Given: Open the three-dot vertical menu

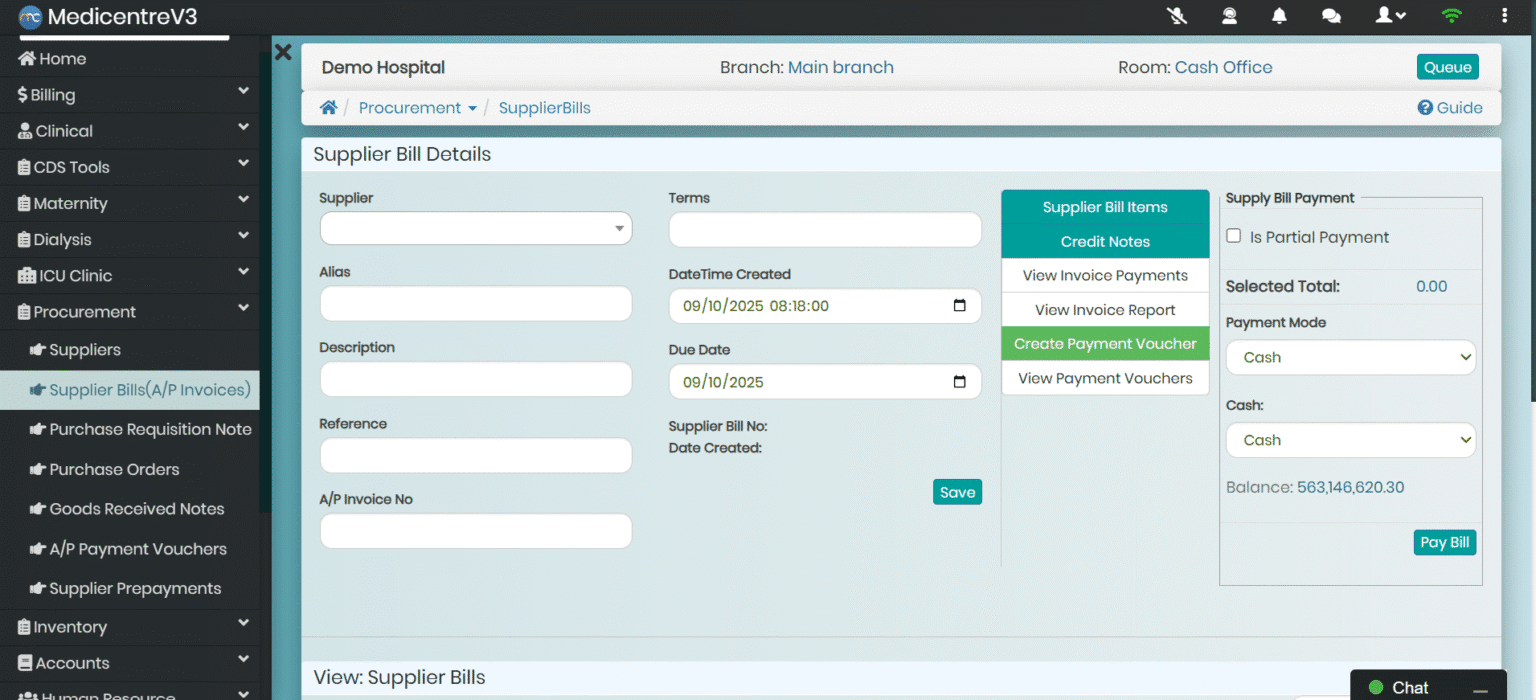Looking at the screenshot, I should pos(1505,15).
